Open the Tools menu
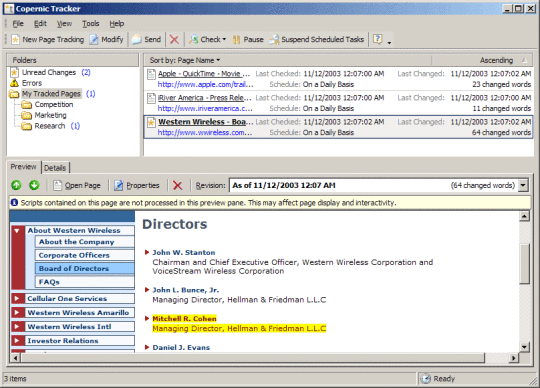The width and height of the screenshot is (540, 388). pos(91,23)
